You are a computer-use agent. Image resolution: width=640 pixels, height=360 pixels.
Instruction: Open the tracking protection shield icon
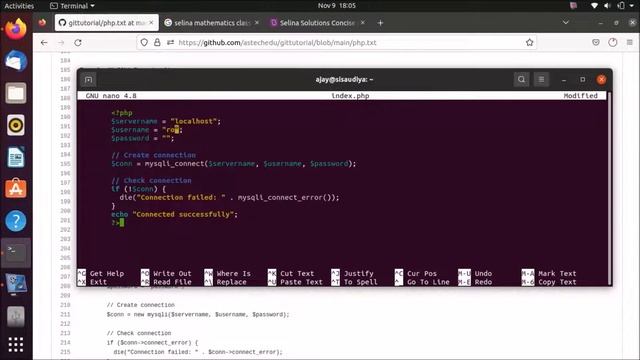pos(144,42)
